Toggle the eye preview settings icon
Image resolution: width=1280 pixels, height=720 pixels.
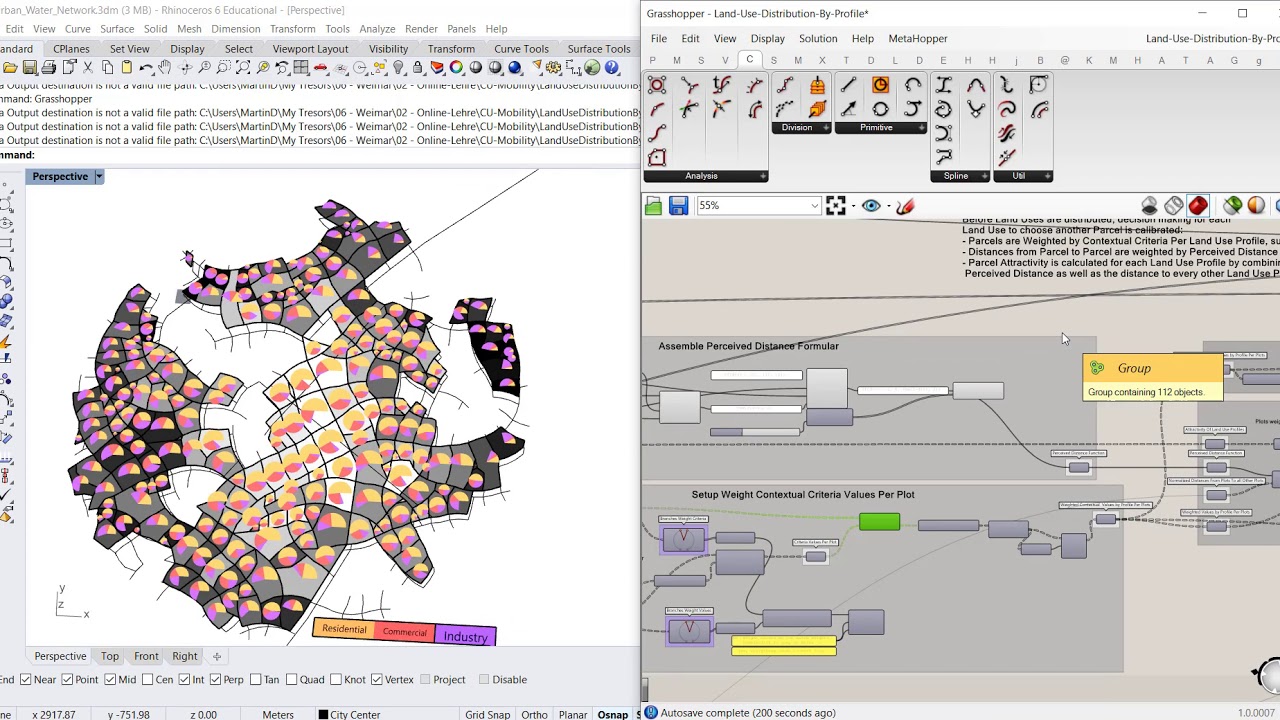(x=871, y=206)
